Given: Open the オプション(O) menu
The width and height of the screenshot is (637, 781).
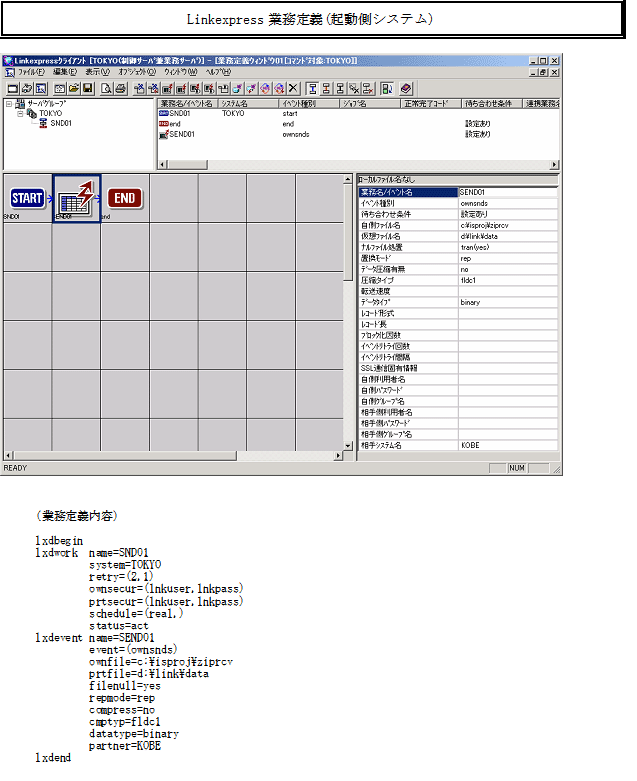Looking at the screenshot, I should tap(135, 72).
